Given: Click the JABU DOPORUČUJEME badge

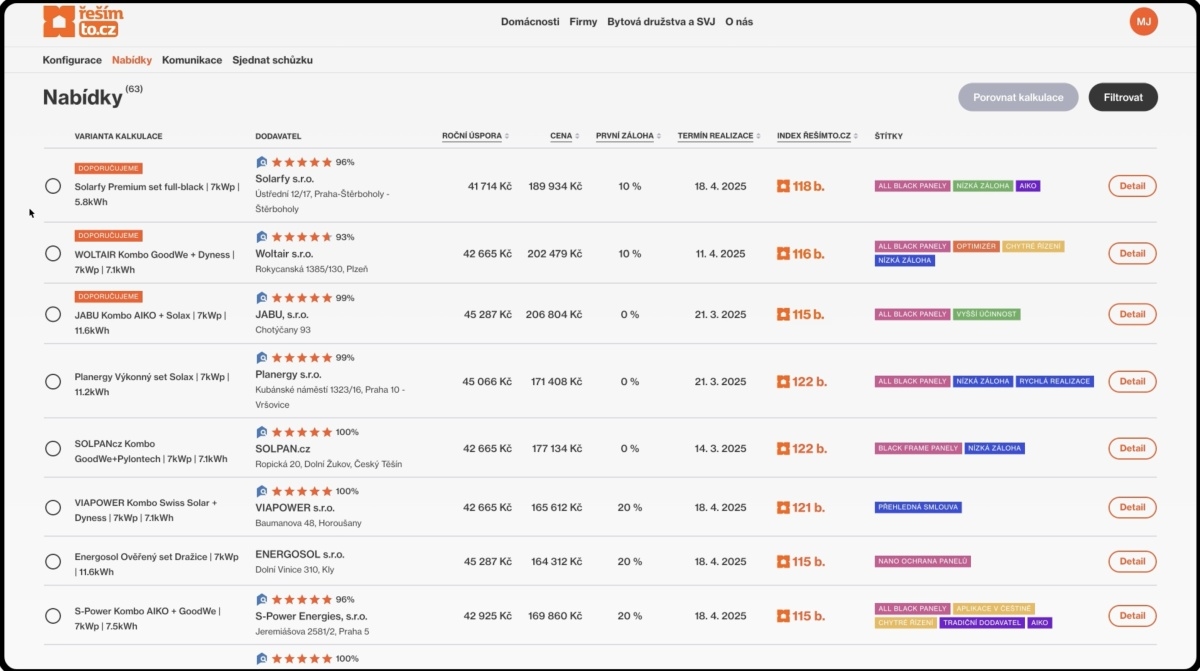Looking at the screenshot, I should [108, 297].
